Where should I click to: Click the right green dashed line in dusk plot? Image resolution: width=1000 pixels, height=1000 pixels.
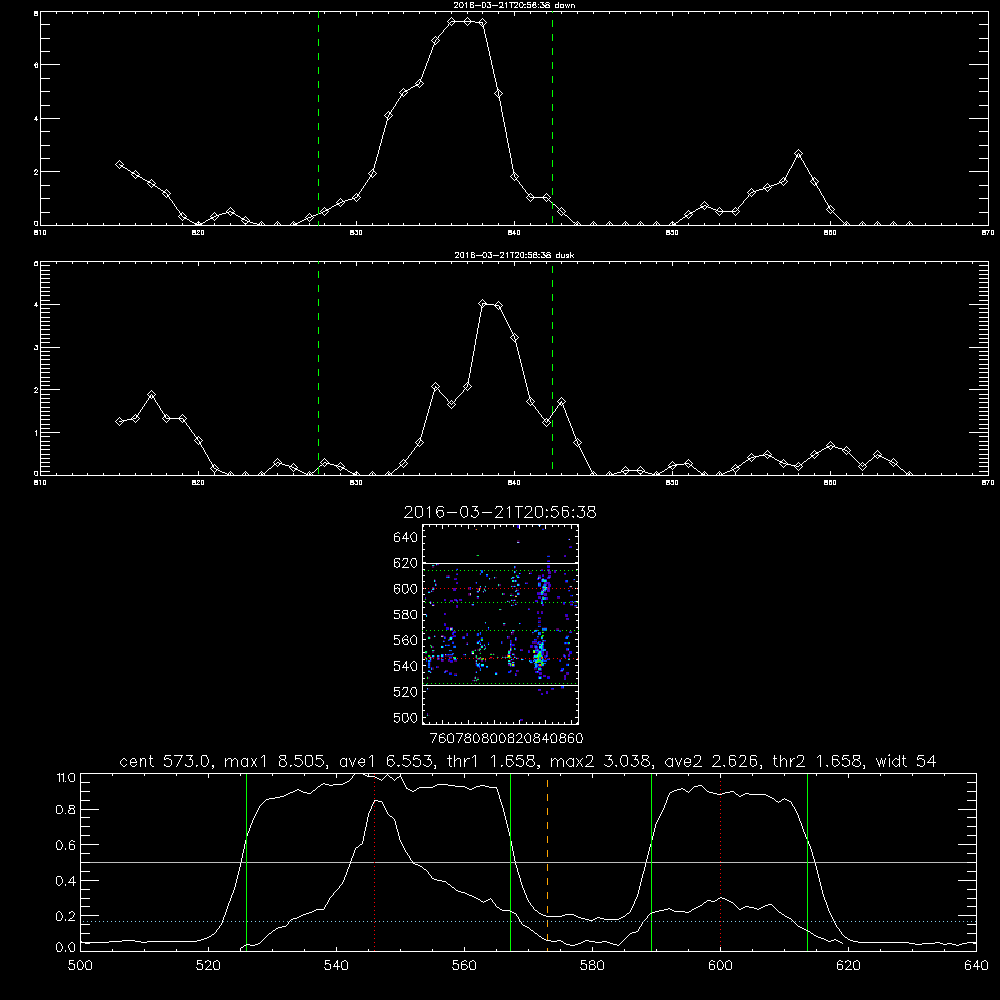pyautogui.click(x=552, y=368)
